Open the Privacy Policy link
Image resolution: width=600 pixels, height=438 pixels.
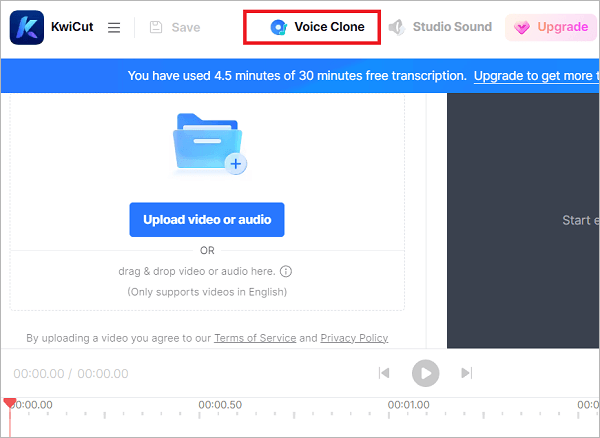click(x=354, y=338)
